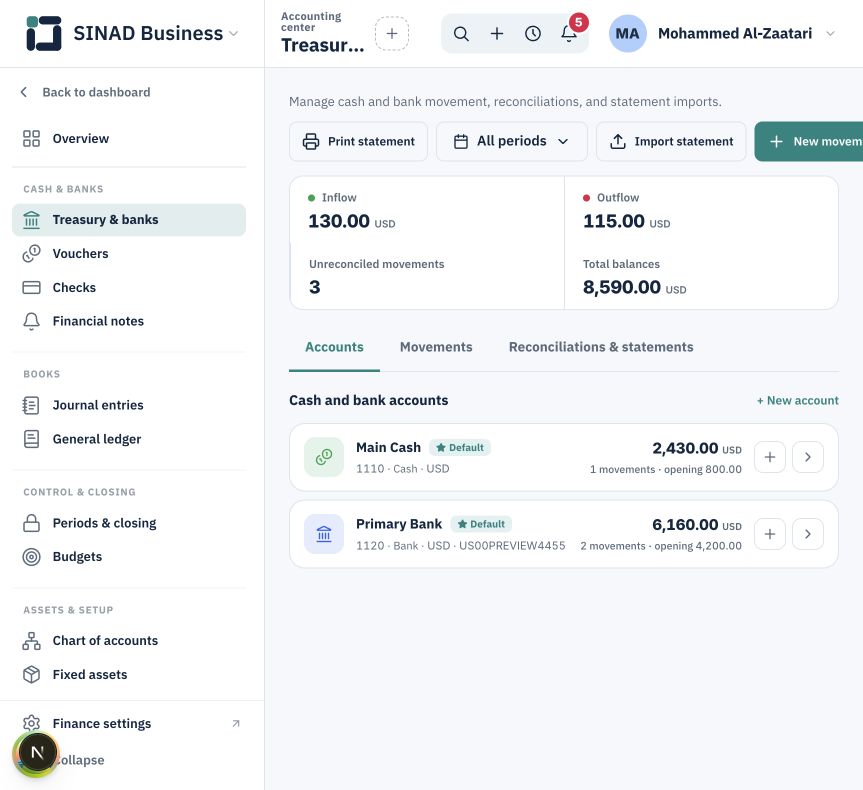Image resolution: width=863 pixels, height=790 pixels.
Task: Open the All periods dropdown
Action: [512, 141]
